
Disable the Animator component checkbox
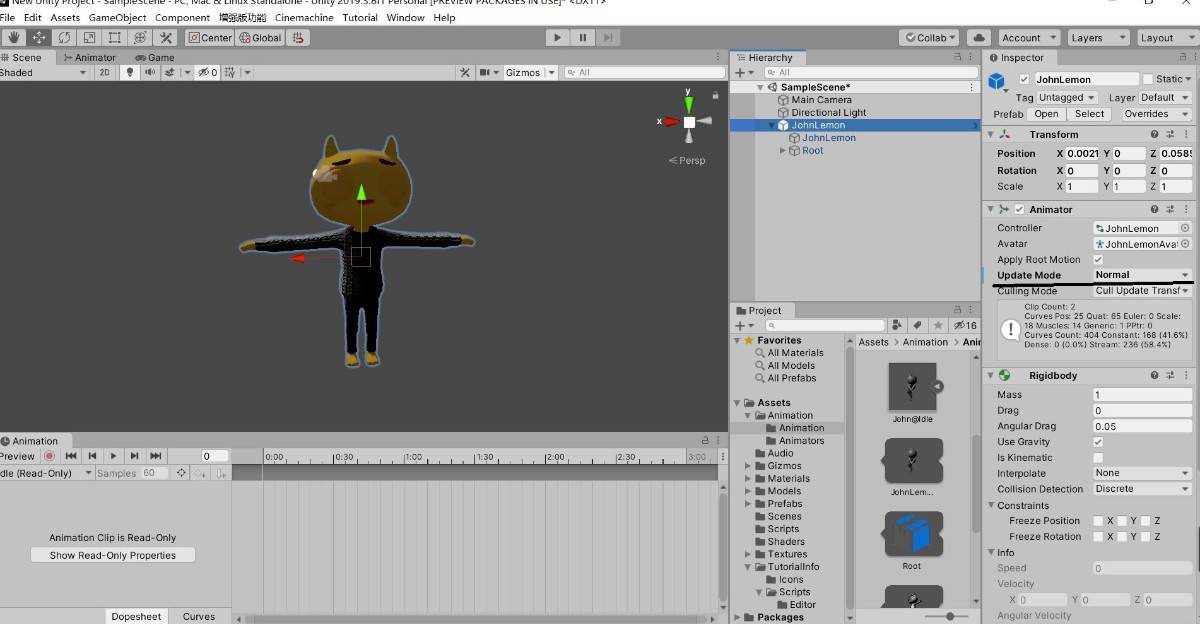coord(1019,209)
